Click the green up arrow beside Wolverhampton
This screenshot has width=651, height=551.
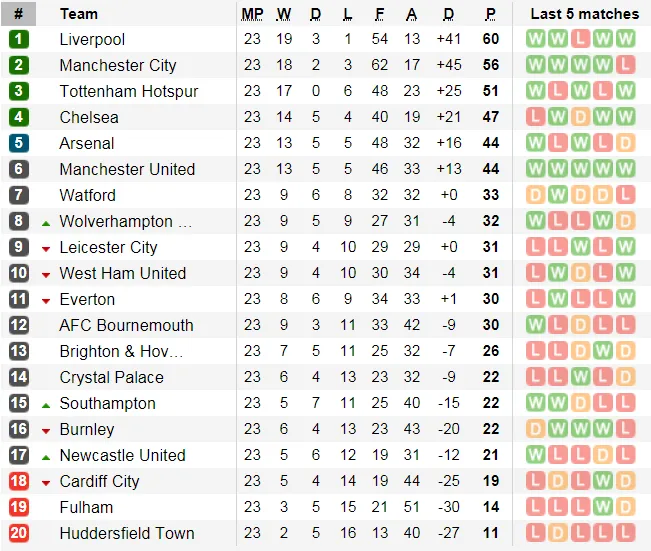[46, 221]
